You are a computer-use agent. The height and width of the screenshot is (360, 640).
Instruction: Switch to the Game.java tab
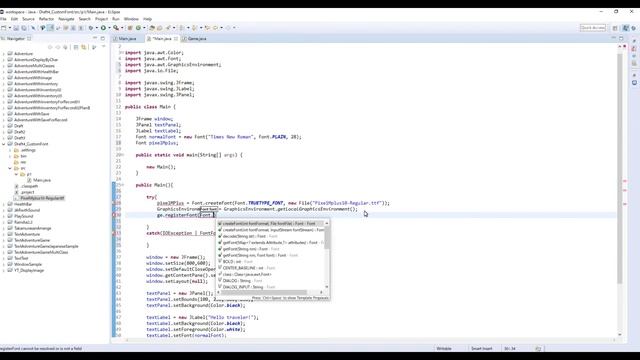coord(196,39)
